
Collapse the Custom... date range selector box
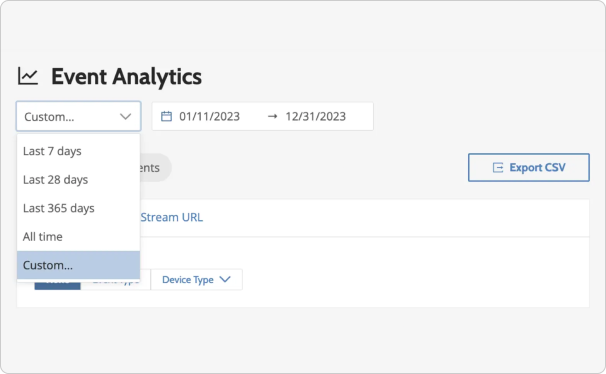(x=78, y=116)
